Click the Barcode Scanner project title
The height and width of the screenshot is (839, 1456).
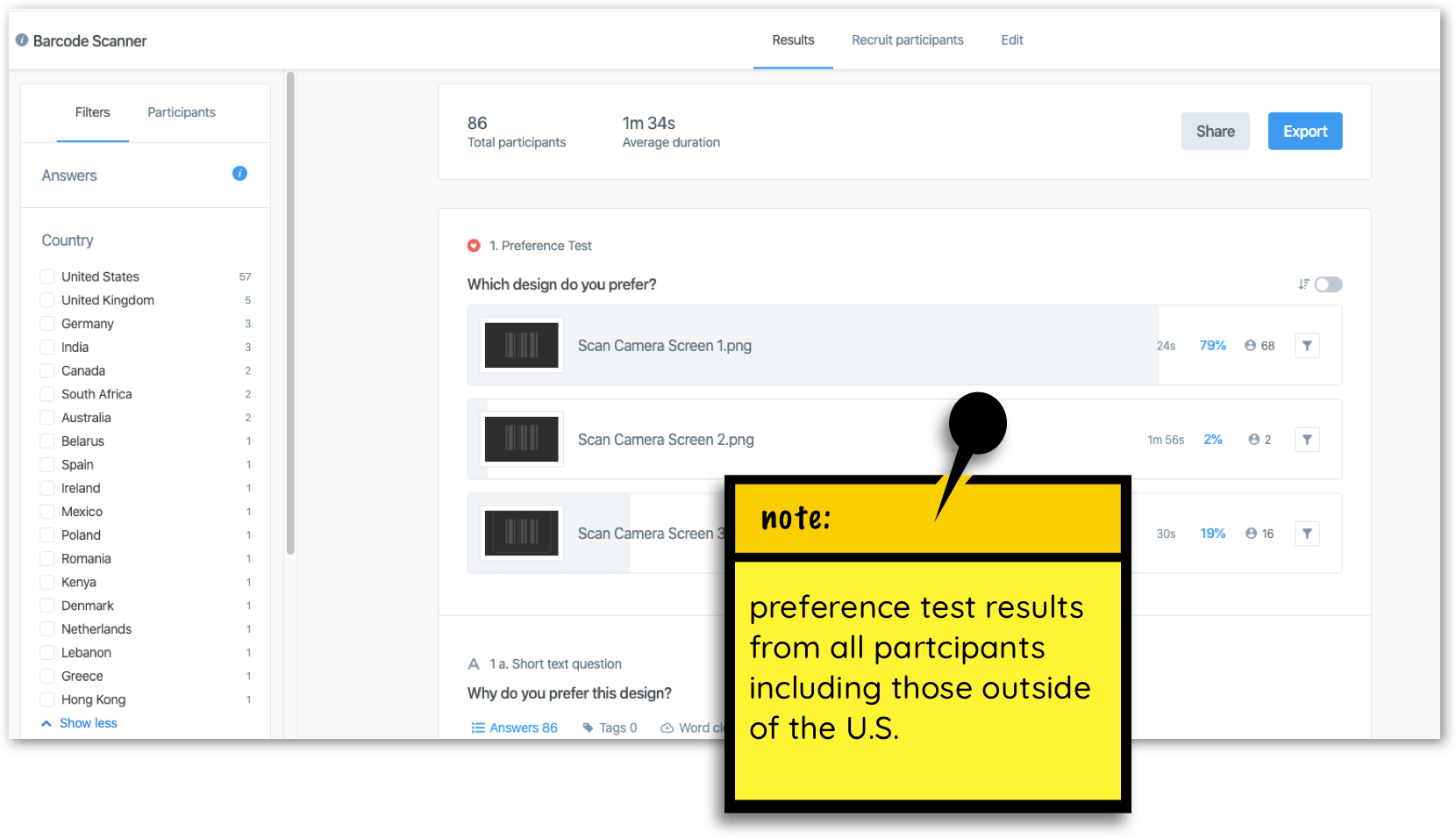click(x=89, y=40)
